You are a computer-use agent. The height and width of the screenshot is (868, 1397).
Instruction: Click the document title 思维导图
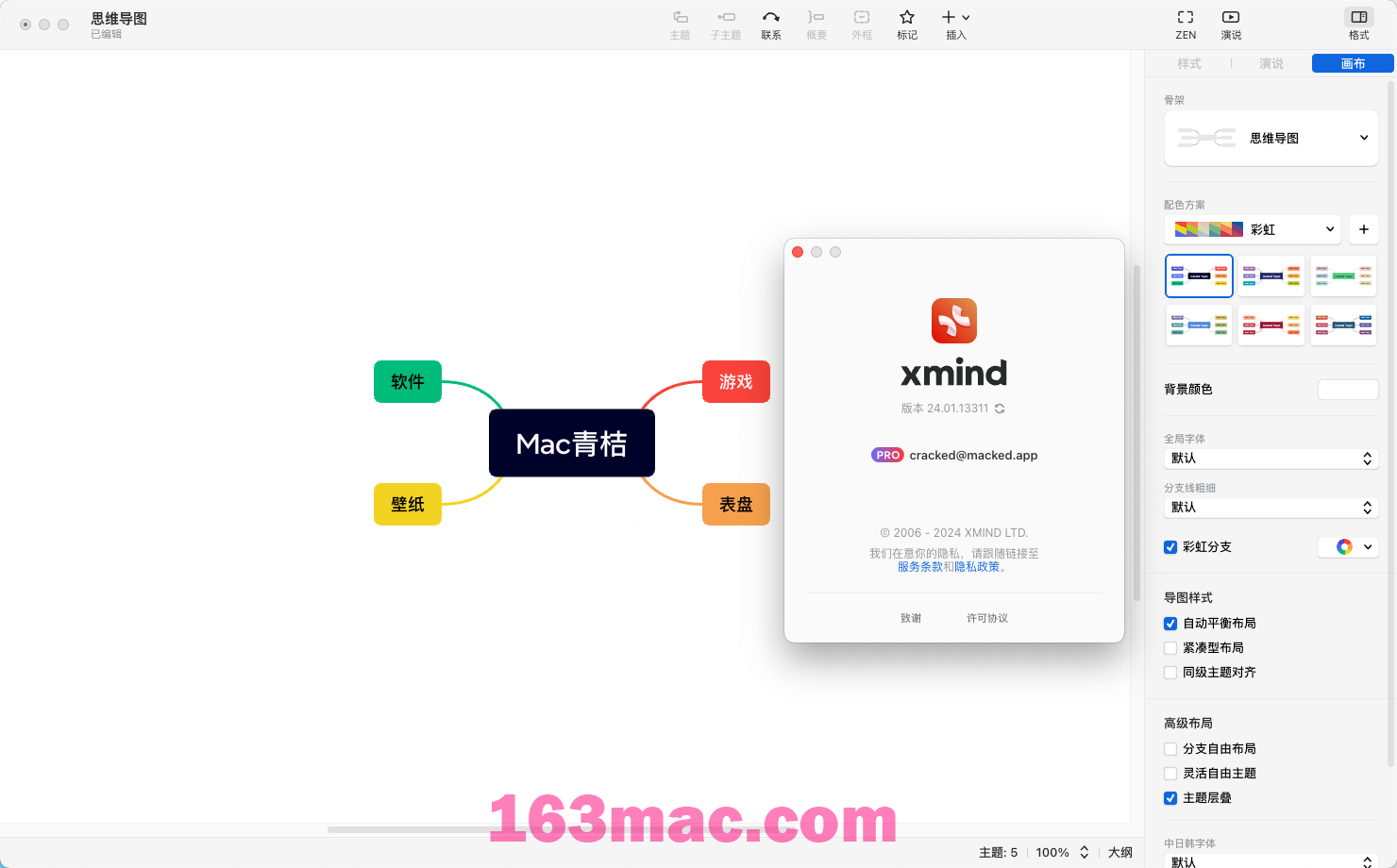pyautogui.click(x=119, y=18)
